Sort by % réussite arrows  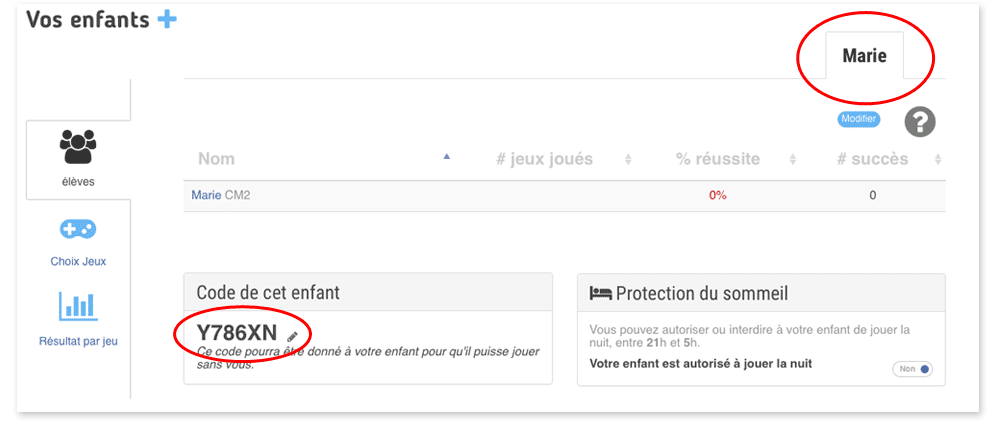pyautogui.click(x=793, y=159)
